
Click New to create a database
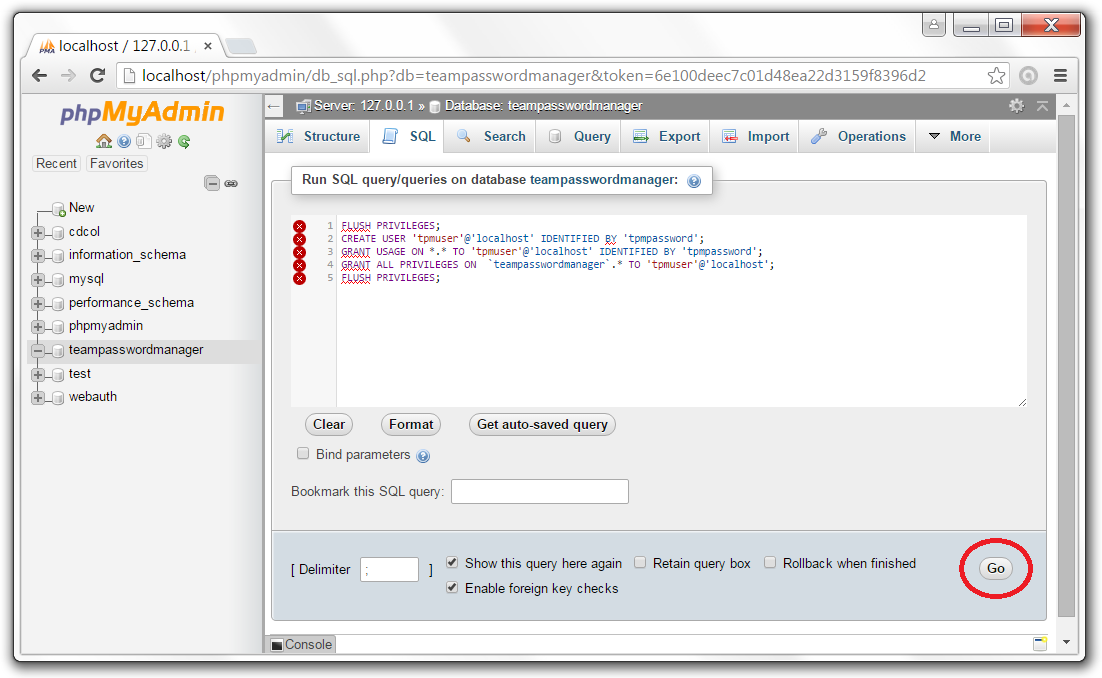82,208
